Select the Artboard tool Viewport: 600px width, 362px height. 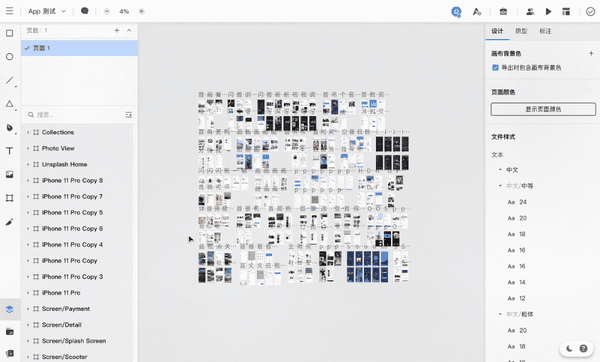10,198
